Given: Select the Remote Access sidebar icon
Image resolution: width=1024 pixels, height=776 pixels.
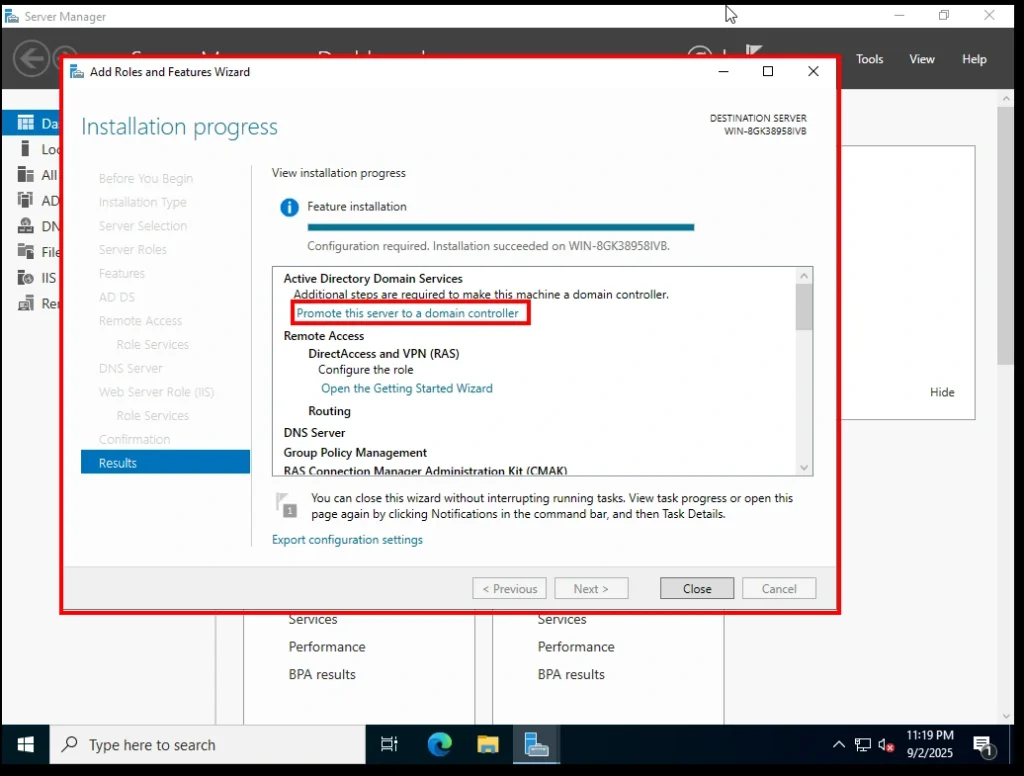Looking at the screenshot, I should pyautogui.click(x=25, y=303).
